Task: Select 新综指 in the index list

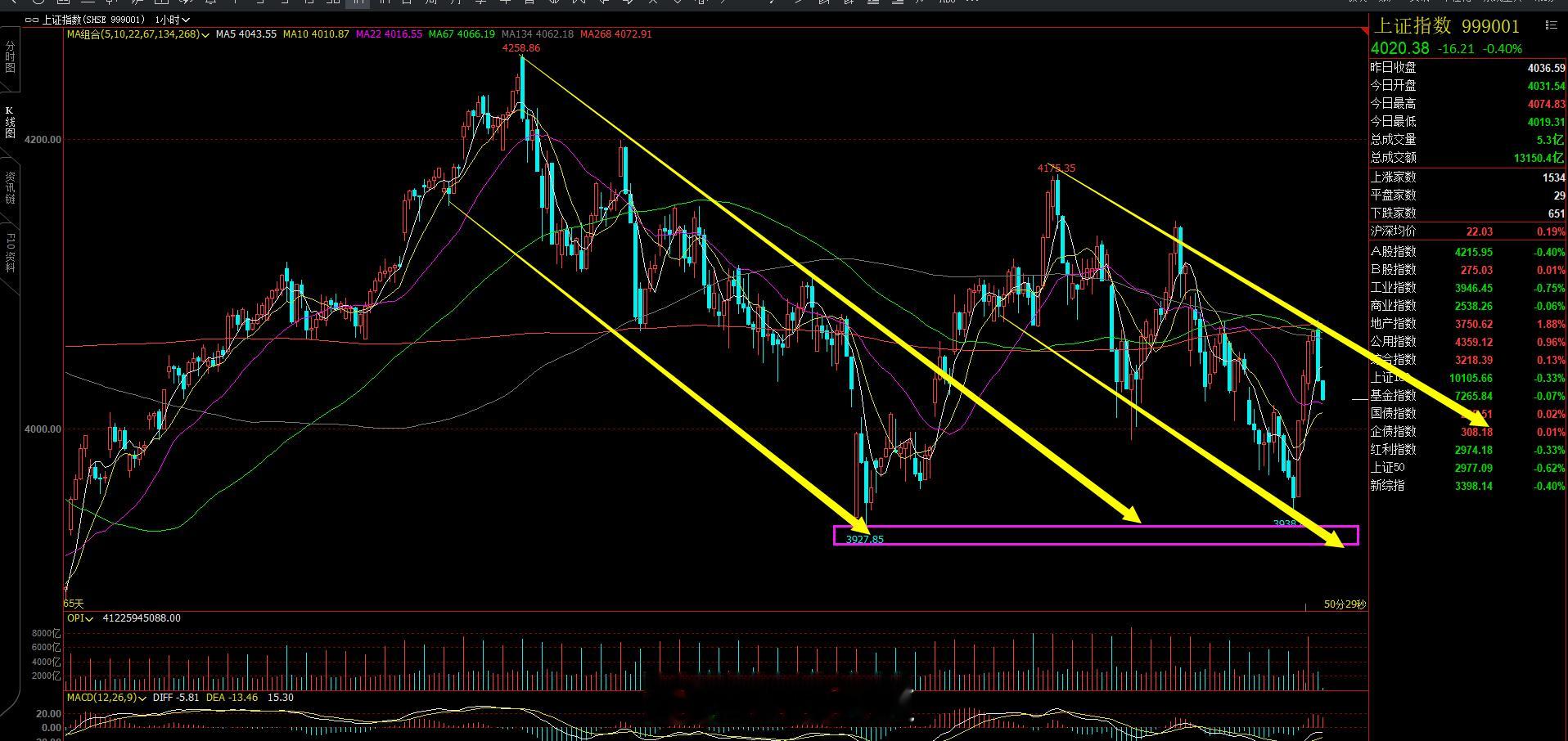Action: pos(1468,486)
